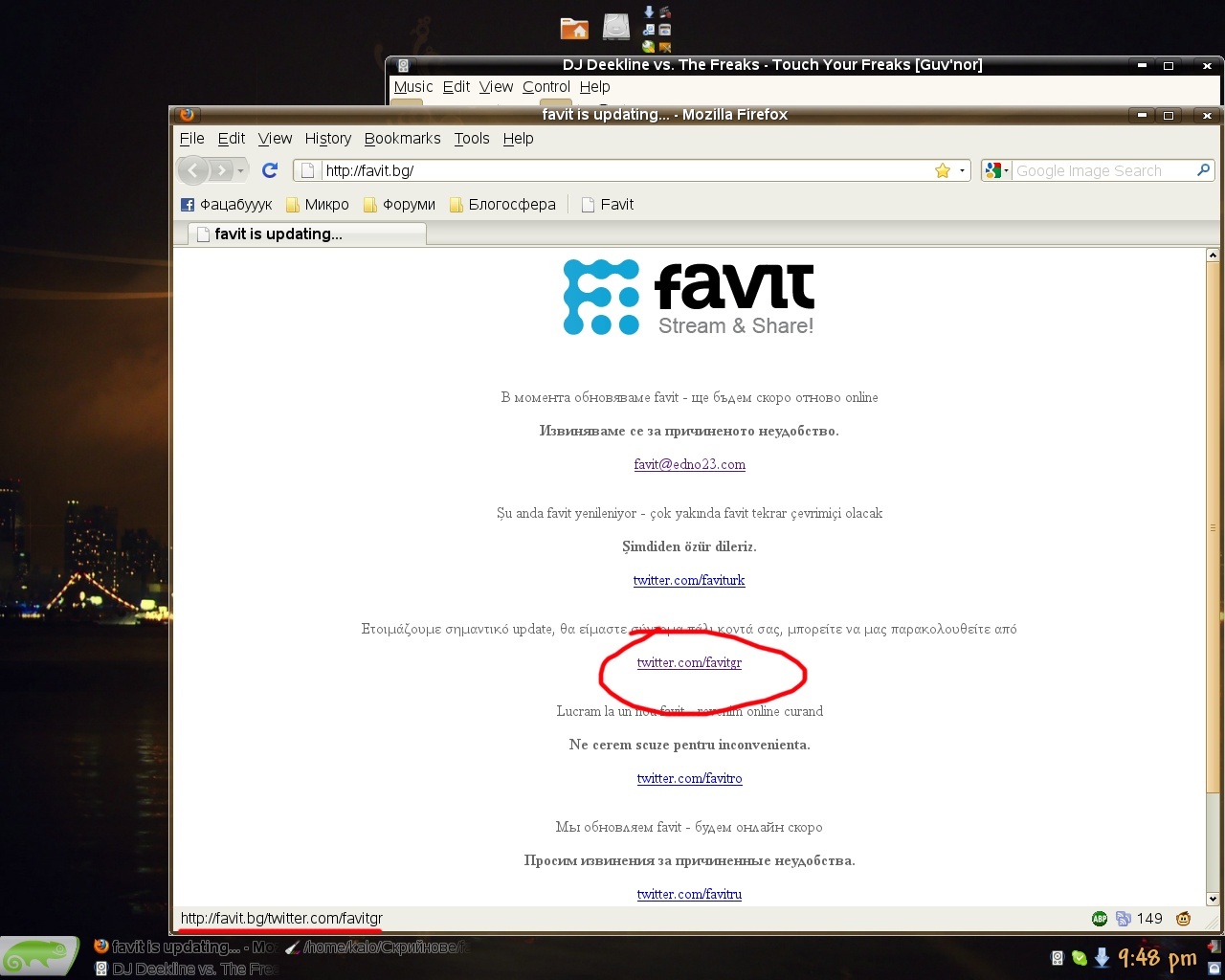This screenshot has height=980, width=1225.
Task: Open the openSUSE gecko start menu
Action: (39, 957)
